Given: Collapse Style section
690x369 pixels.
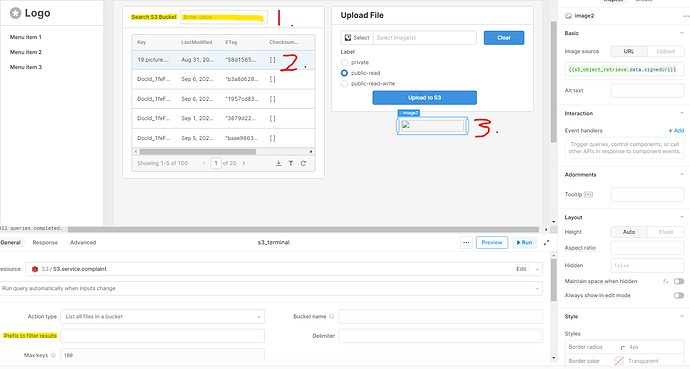Looking at the screenshot, I should tap(681, 317).
